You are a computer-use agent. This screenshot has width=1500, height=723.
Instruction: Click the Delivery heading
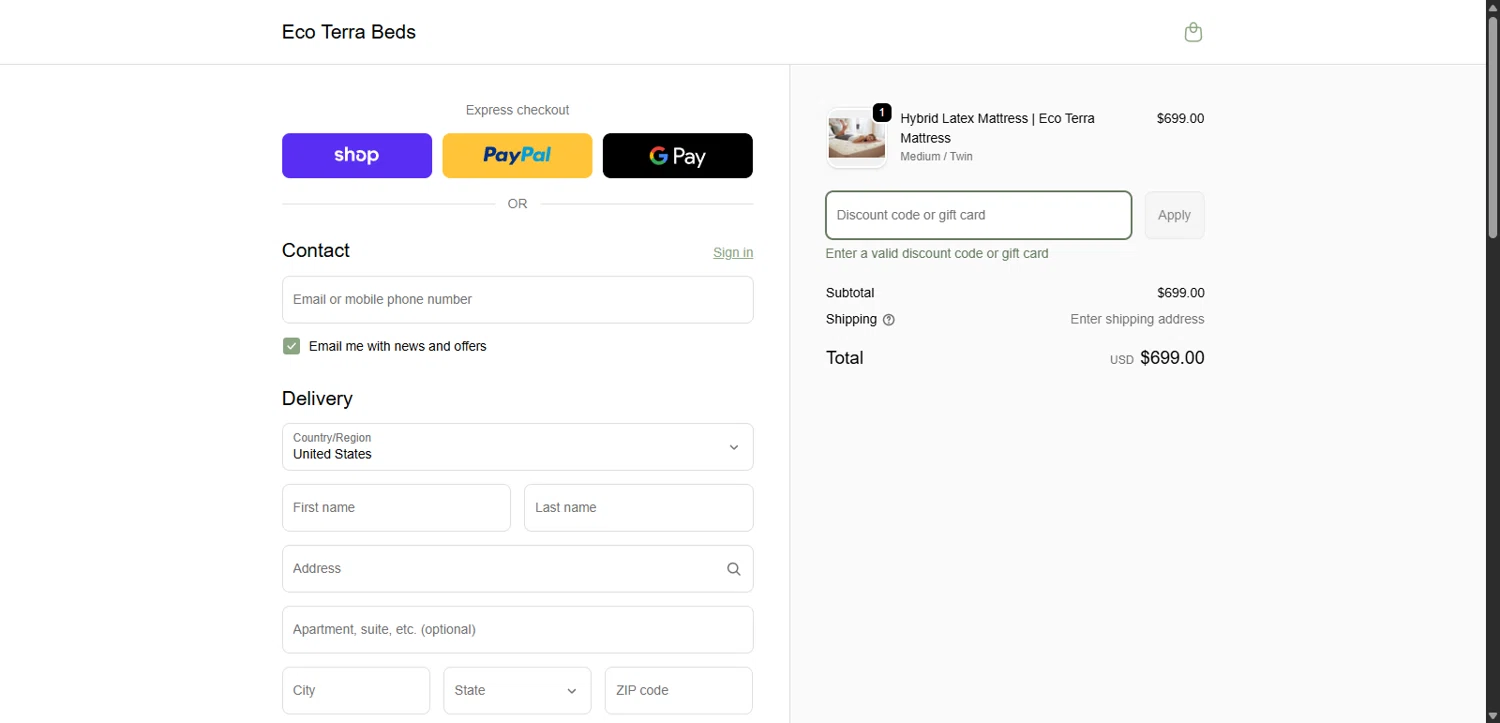(317, 398)
